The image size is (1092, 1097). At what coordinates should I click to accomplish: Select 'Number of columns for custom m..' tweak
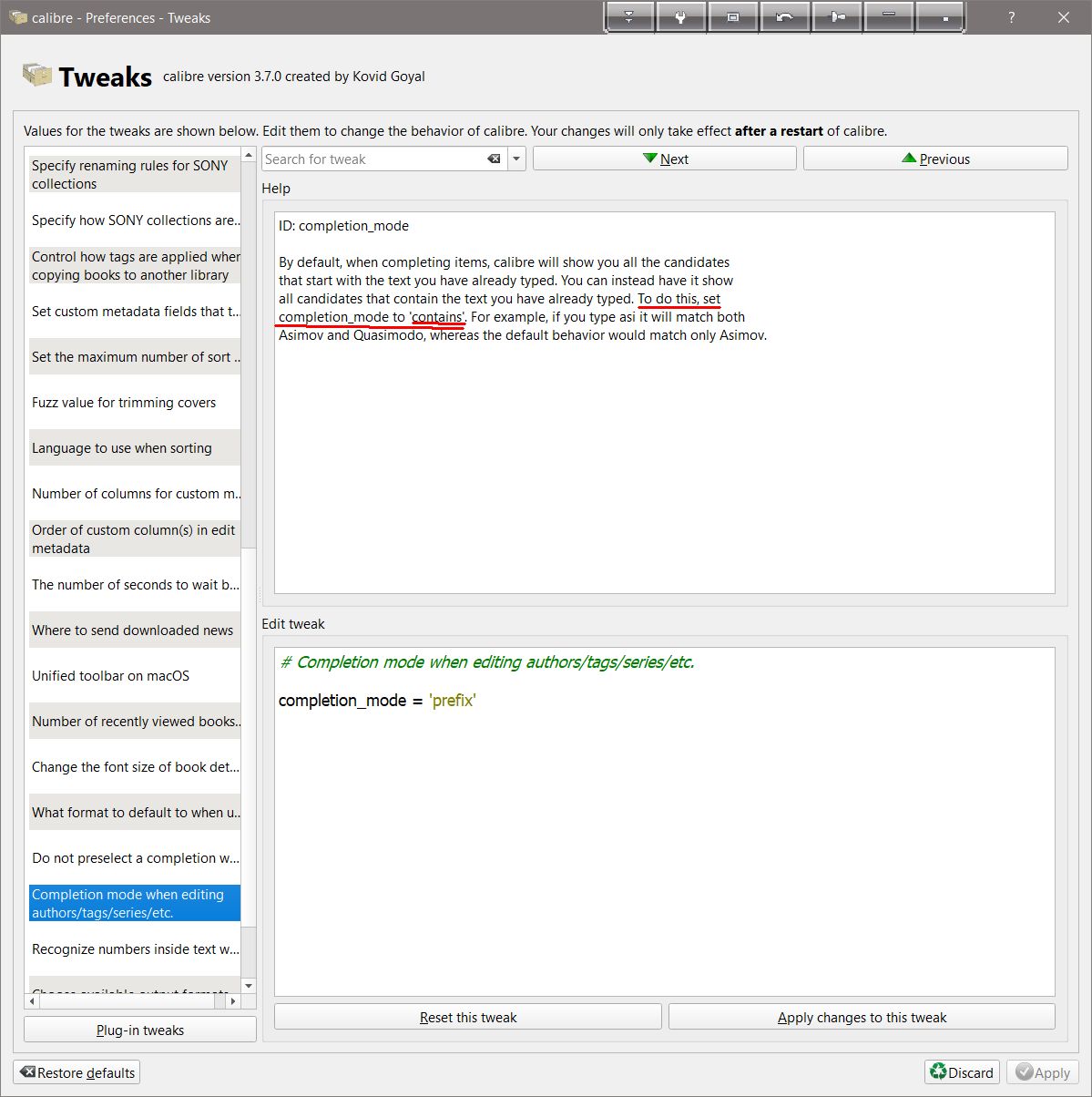tap(135, 493)
